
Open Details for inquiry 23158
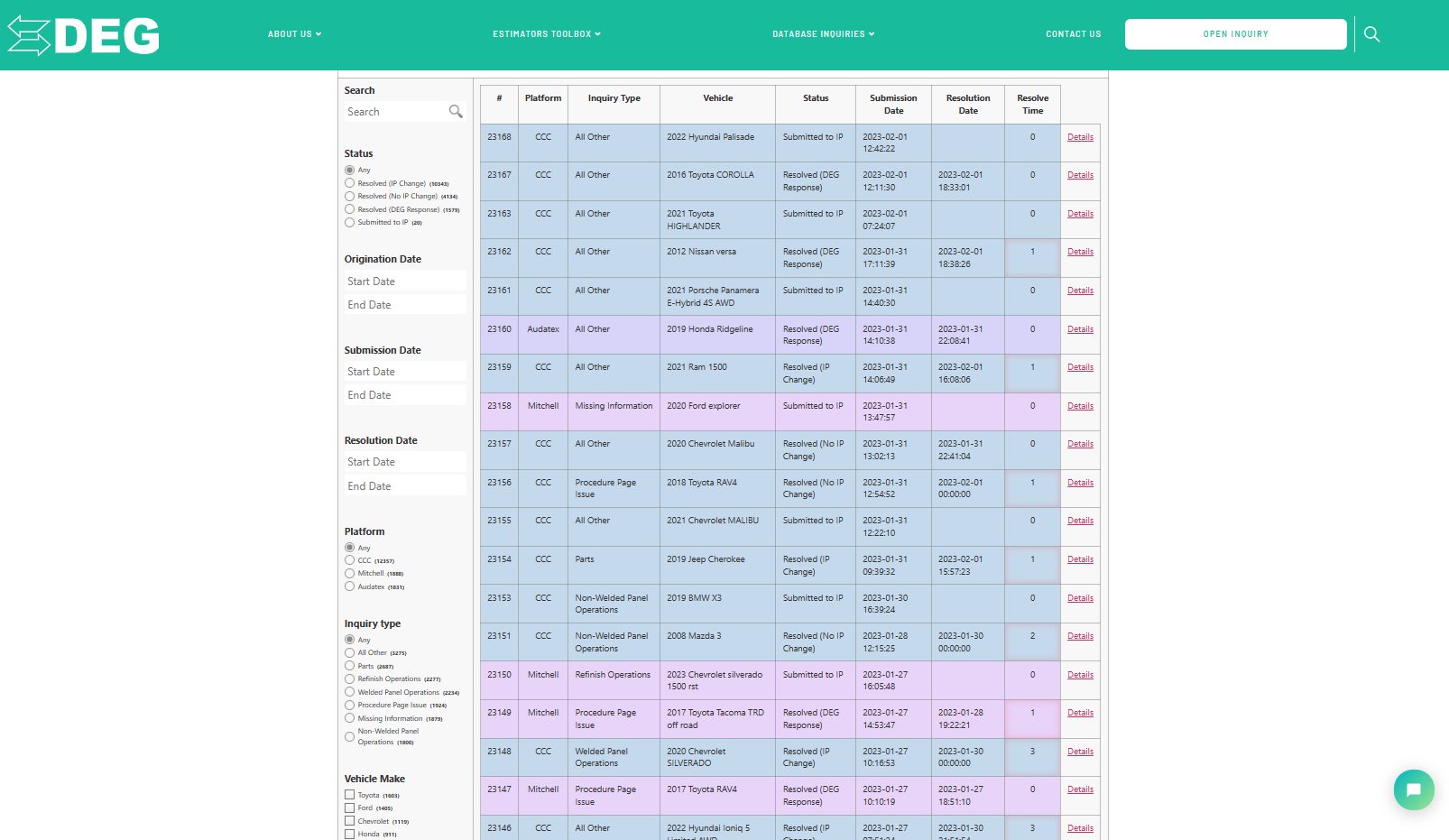[x=1080, y=406]
